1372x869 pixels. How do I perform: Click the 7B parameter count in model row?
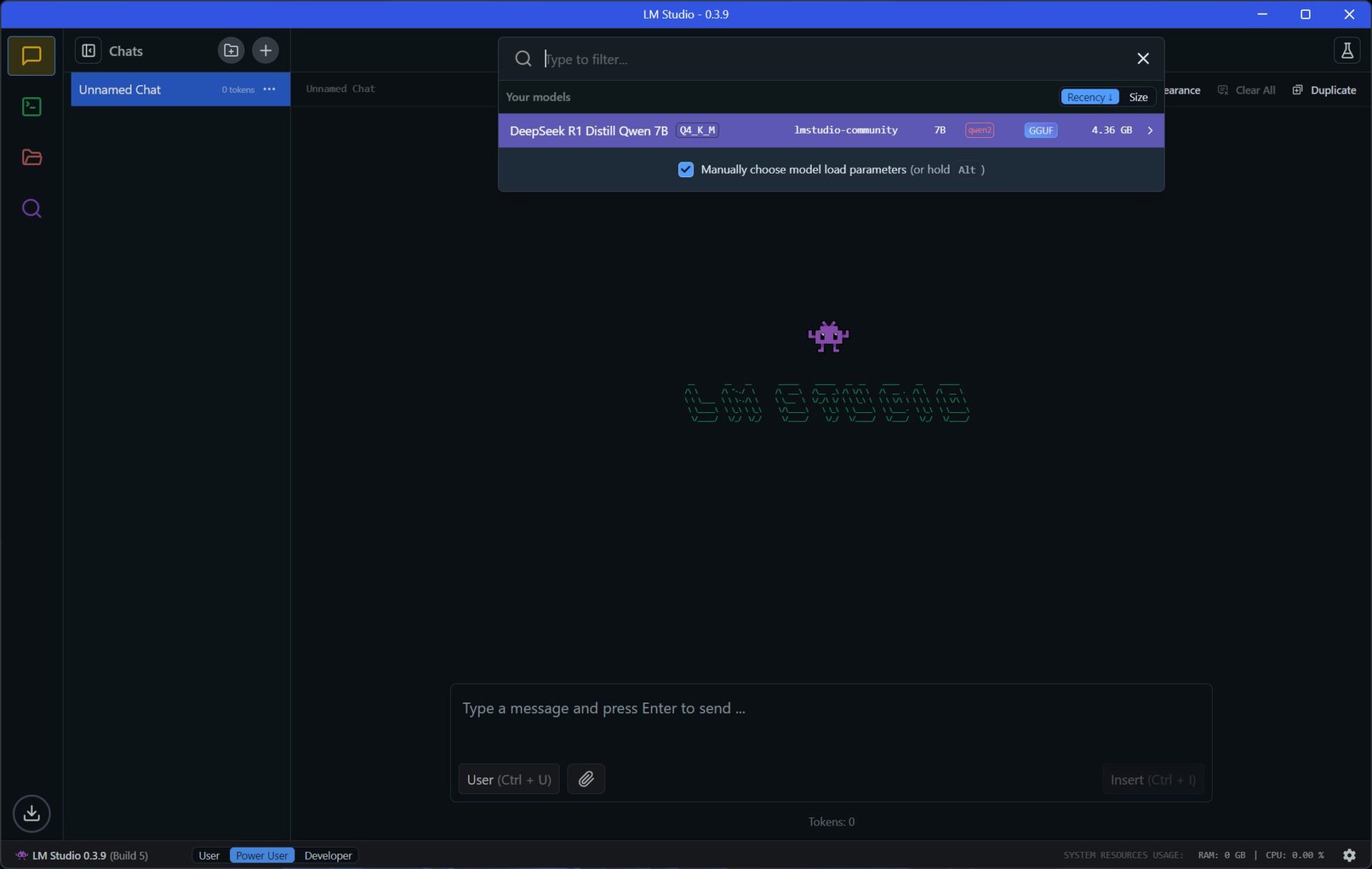coord(940,130)
